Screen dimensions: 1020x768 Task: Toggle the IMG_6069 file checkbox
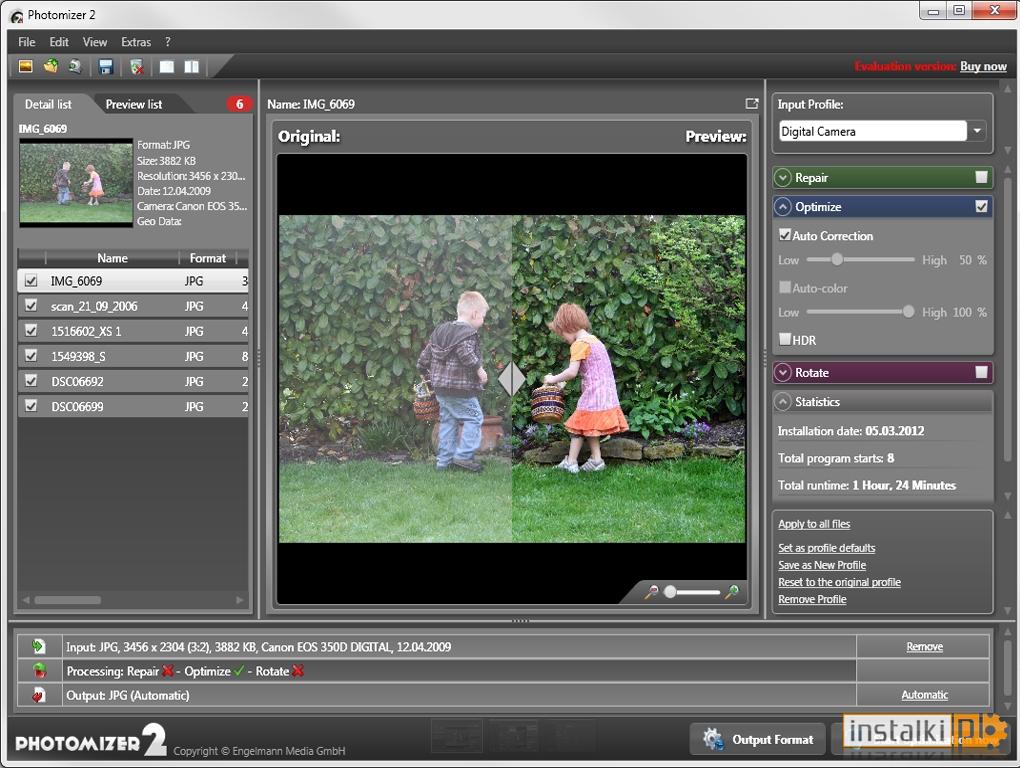[x=31, y=280]
